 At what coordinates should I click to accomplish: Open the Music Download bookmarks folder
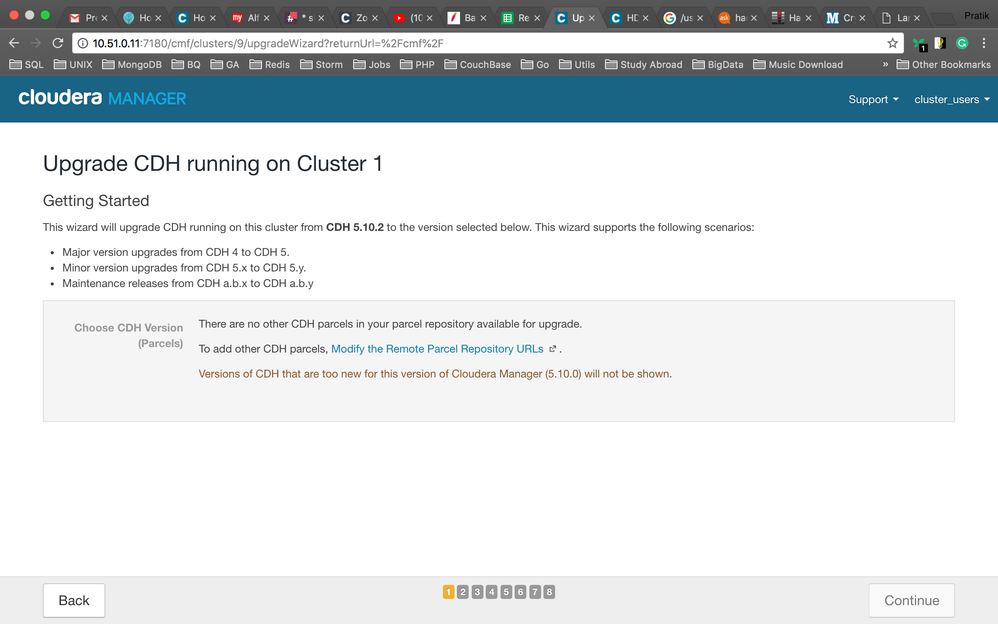tap(798, 64)
